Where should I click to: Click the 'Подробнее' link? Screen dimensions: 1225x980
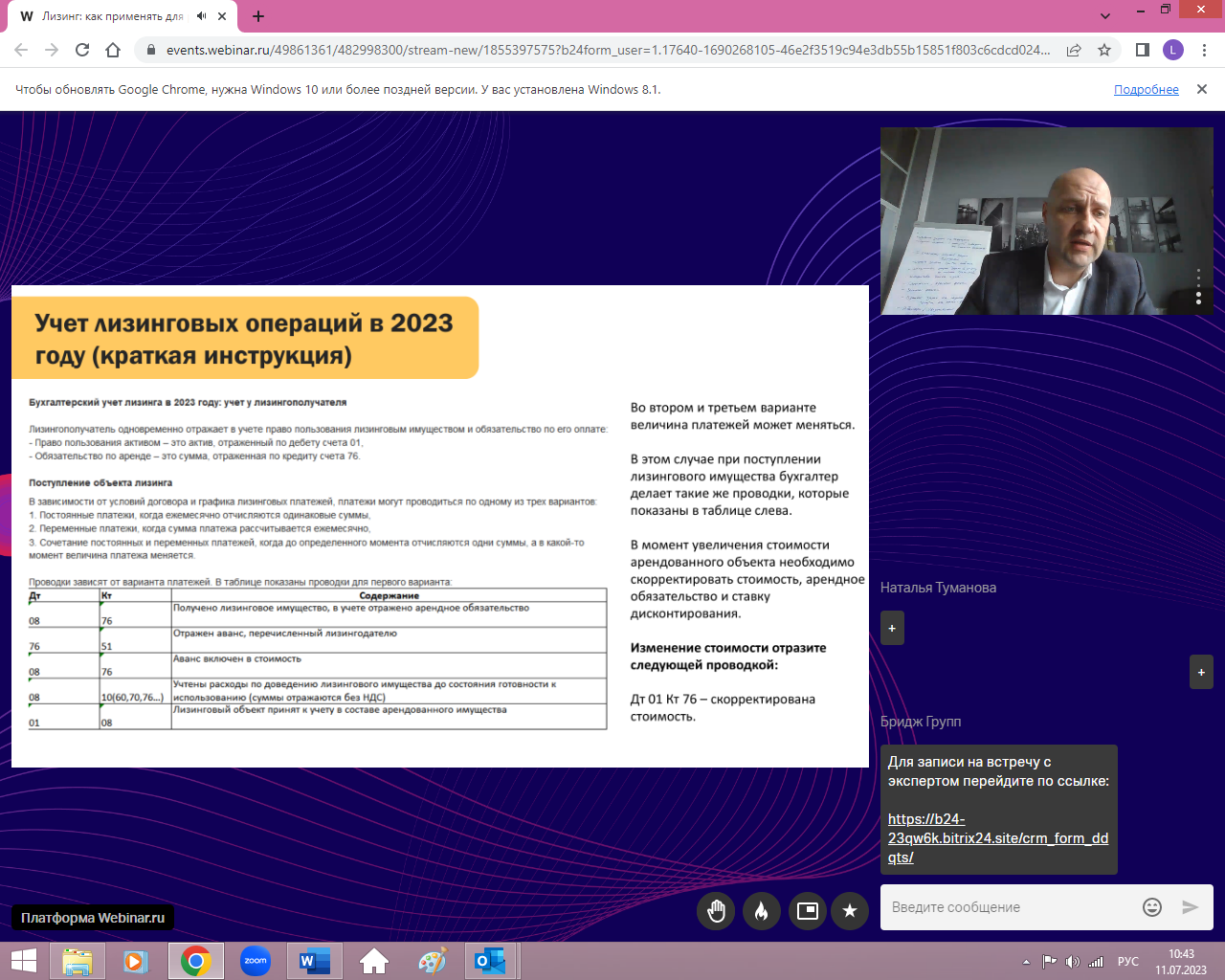point(1146,90)
